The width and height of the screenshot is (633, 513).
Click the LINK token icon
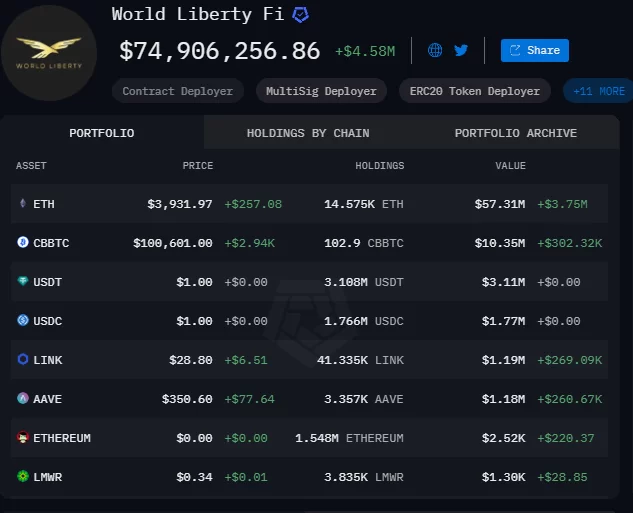[23, 359]
